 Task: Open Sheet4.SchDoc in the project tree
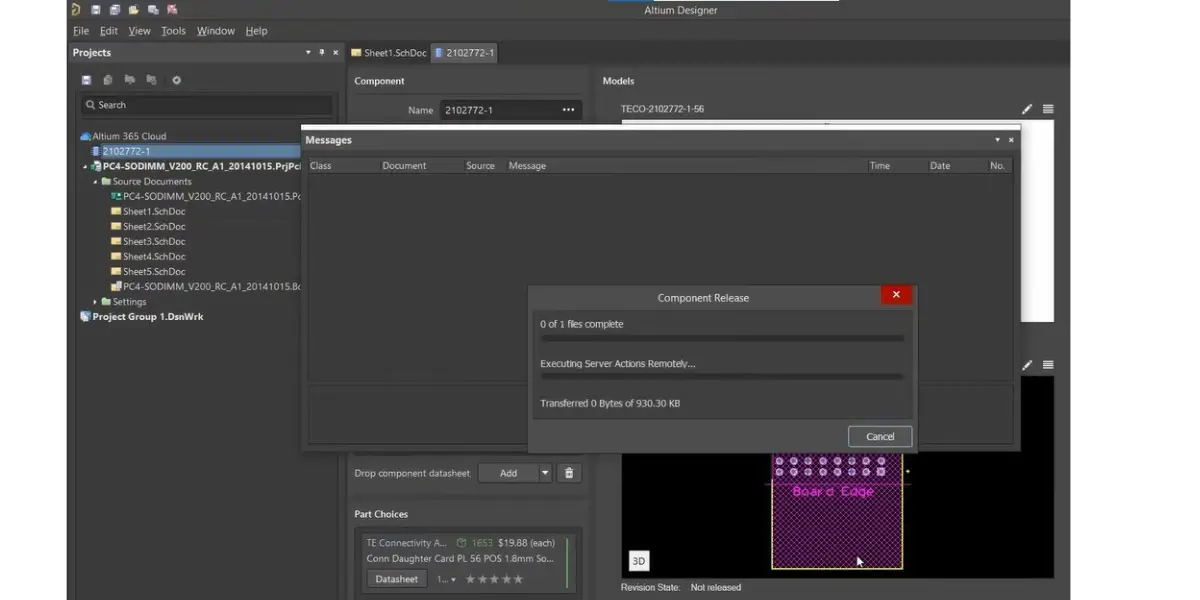pyautogui.click(x=148, y=257)
